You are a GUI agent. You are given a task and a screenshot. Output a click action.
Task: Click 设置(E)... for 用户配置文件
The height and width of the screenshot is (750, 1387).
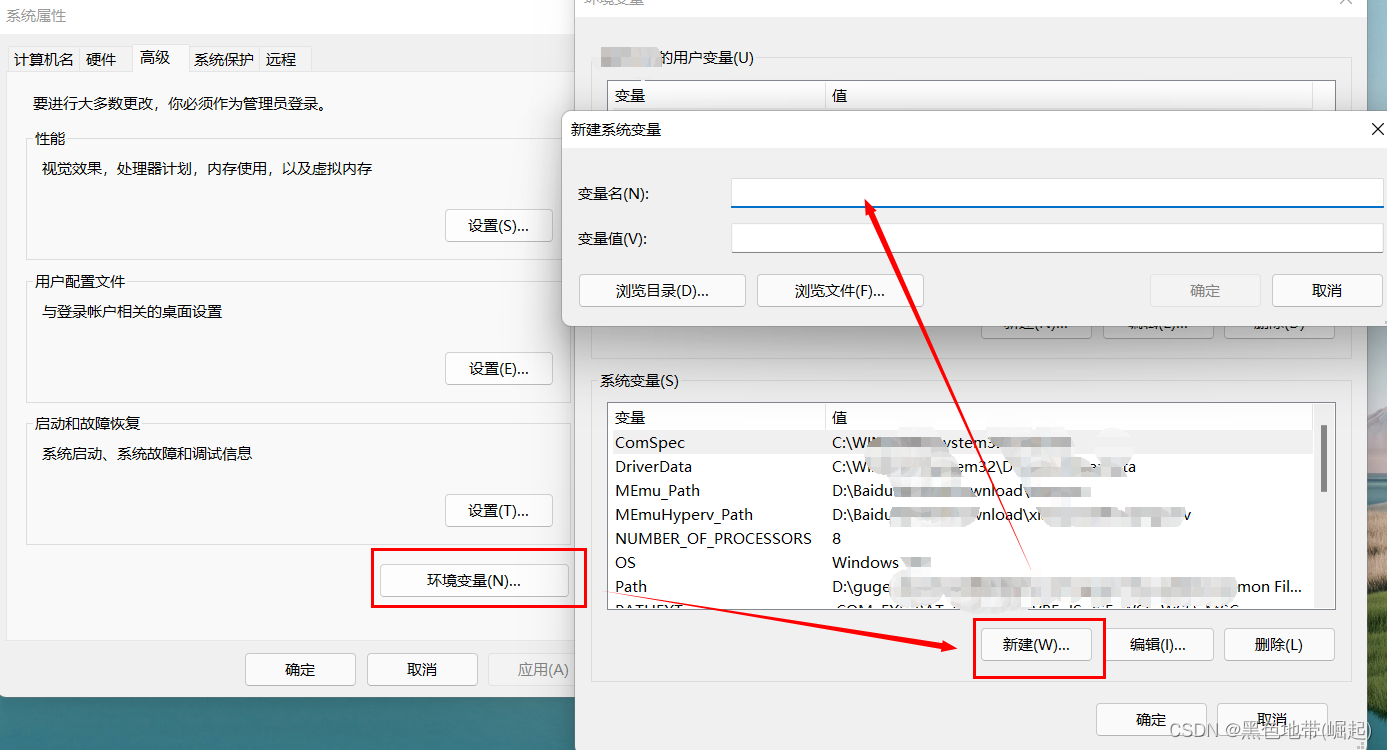pyautogui.click(x=499, y=369)
